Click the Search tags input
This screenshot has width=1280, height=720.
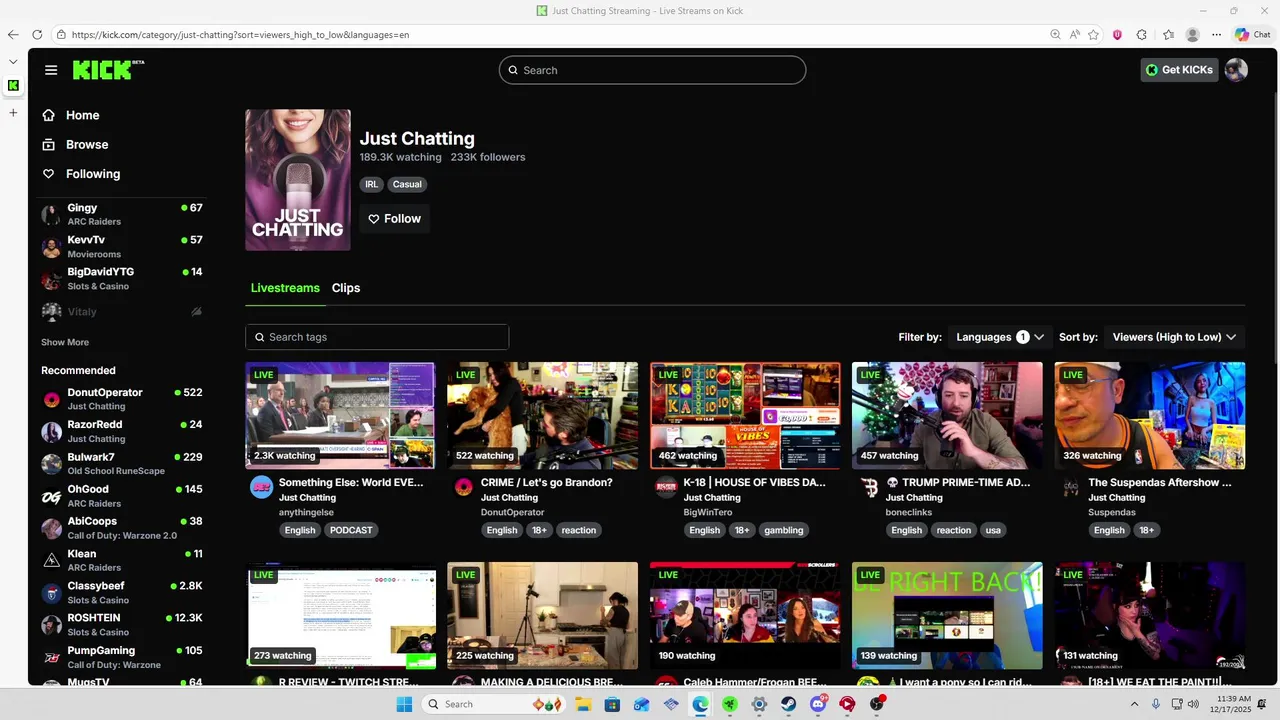pyautogui.click(x=377, y=337)
